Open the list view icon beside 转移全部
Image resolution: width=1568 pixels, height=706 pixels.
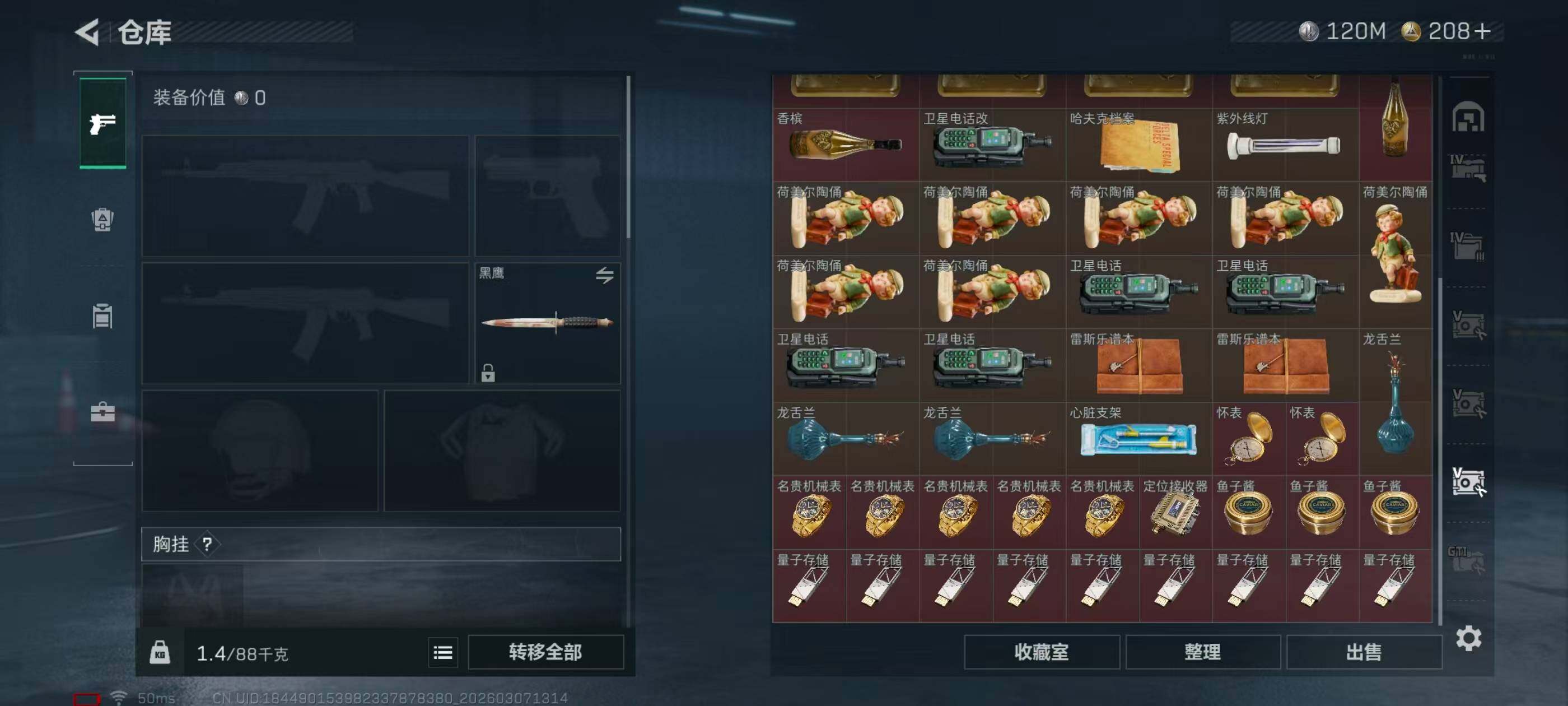coord(442,653)
